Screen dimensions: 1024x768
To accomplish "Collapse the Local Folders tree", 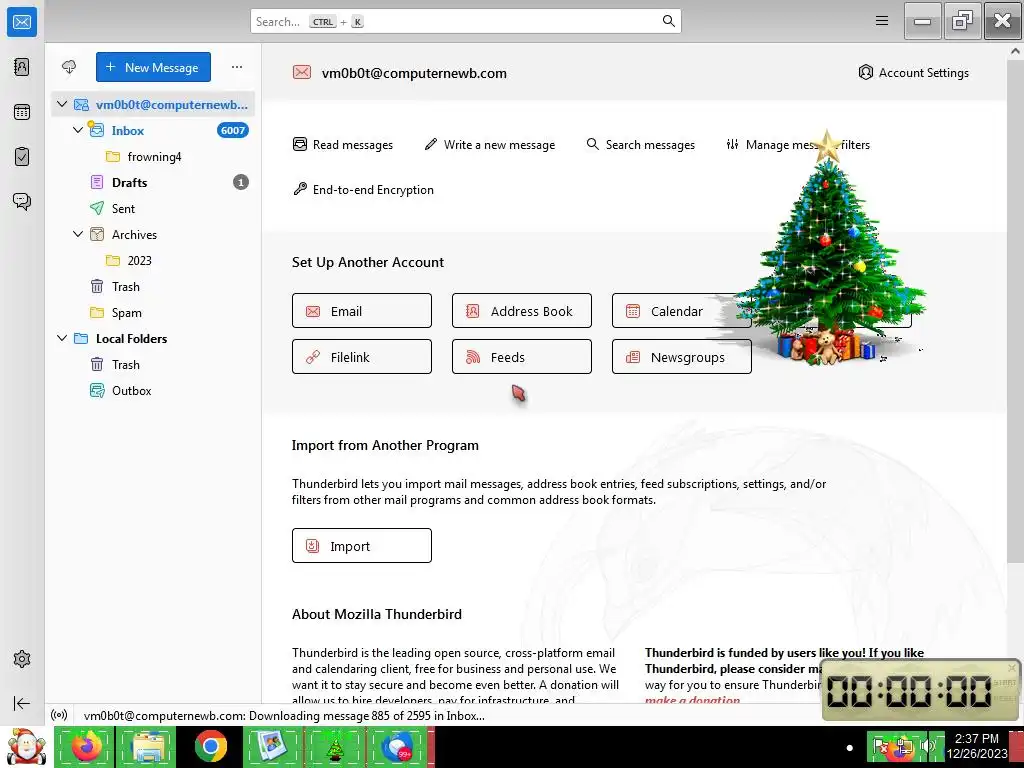I will [x=62, y=338].
